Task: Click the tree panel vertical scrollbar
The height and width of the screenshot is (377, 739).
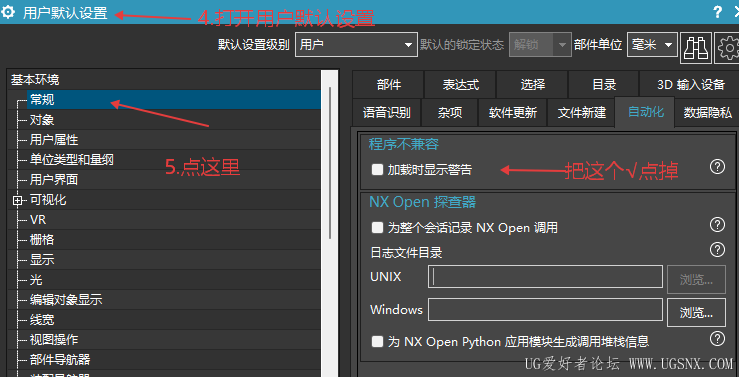Action: click(x=329, y=163)
